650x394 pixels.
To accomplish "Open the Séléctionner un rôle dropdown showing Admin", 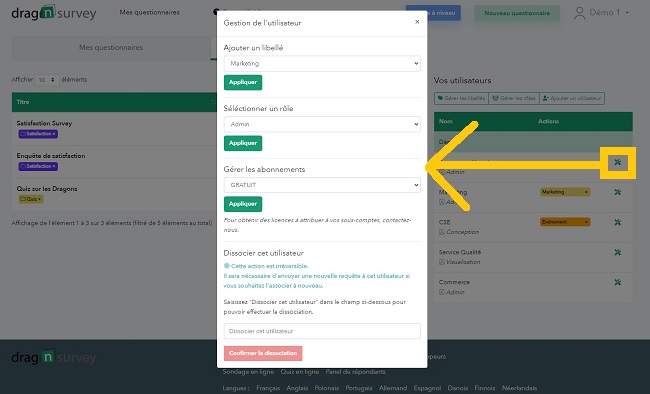I will pos(322,124).
